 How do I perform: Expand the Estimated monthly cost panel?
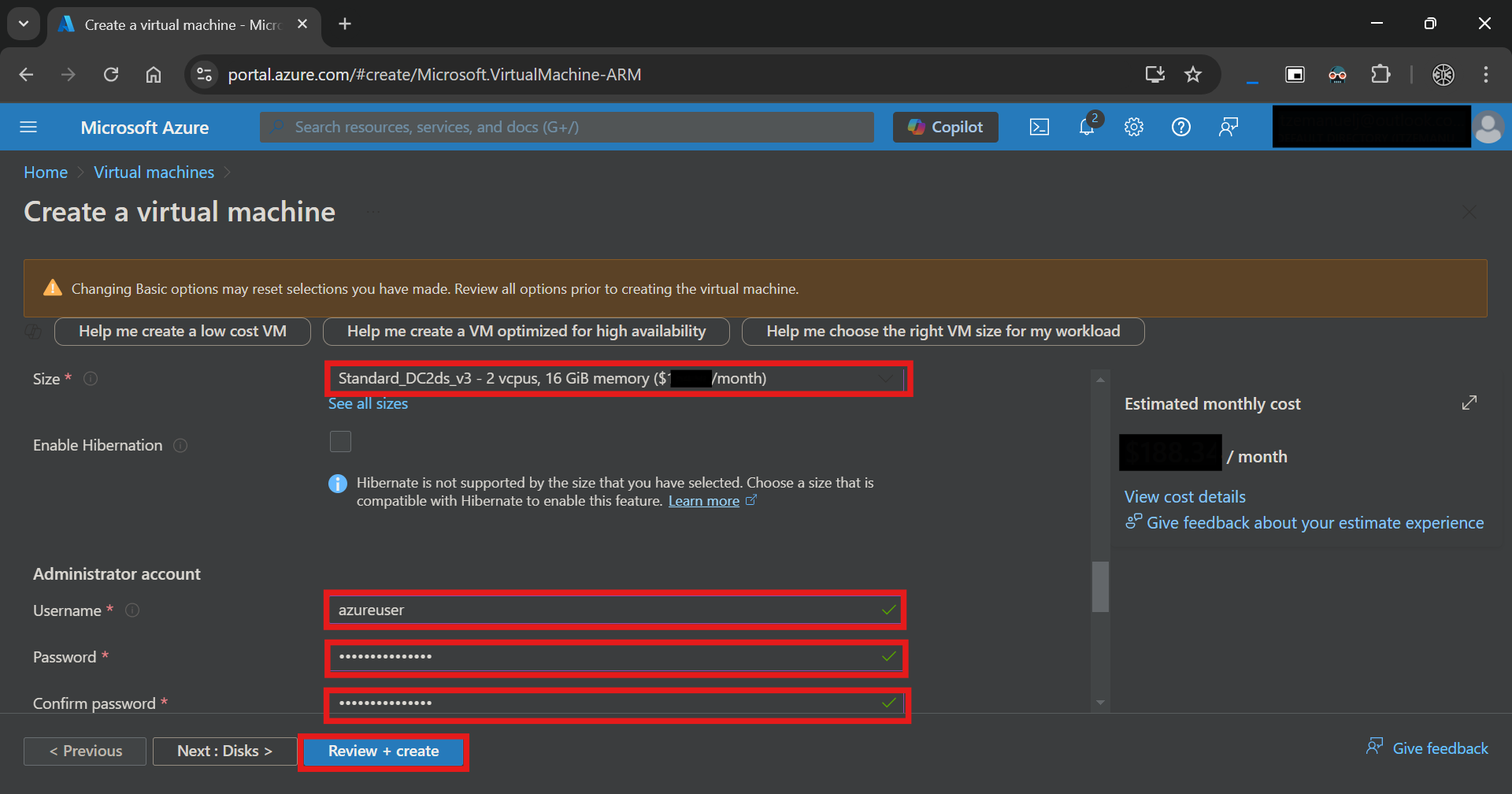(1469, 403)
